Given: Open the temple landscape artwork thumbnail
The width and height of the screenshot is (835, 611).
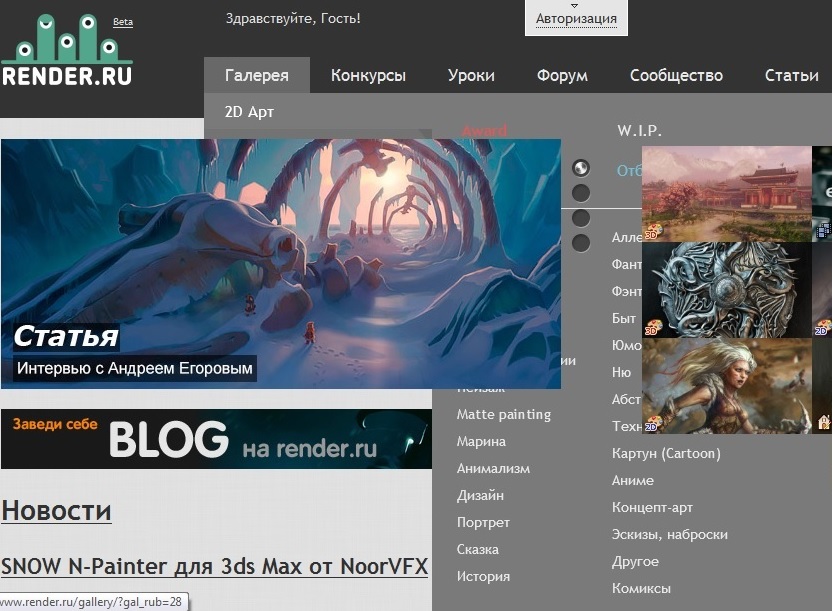Looking at the screenshot, I should 727,193.
